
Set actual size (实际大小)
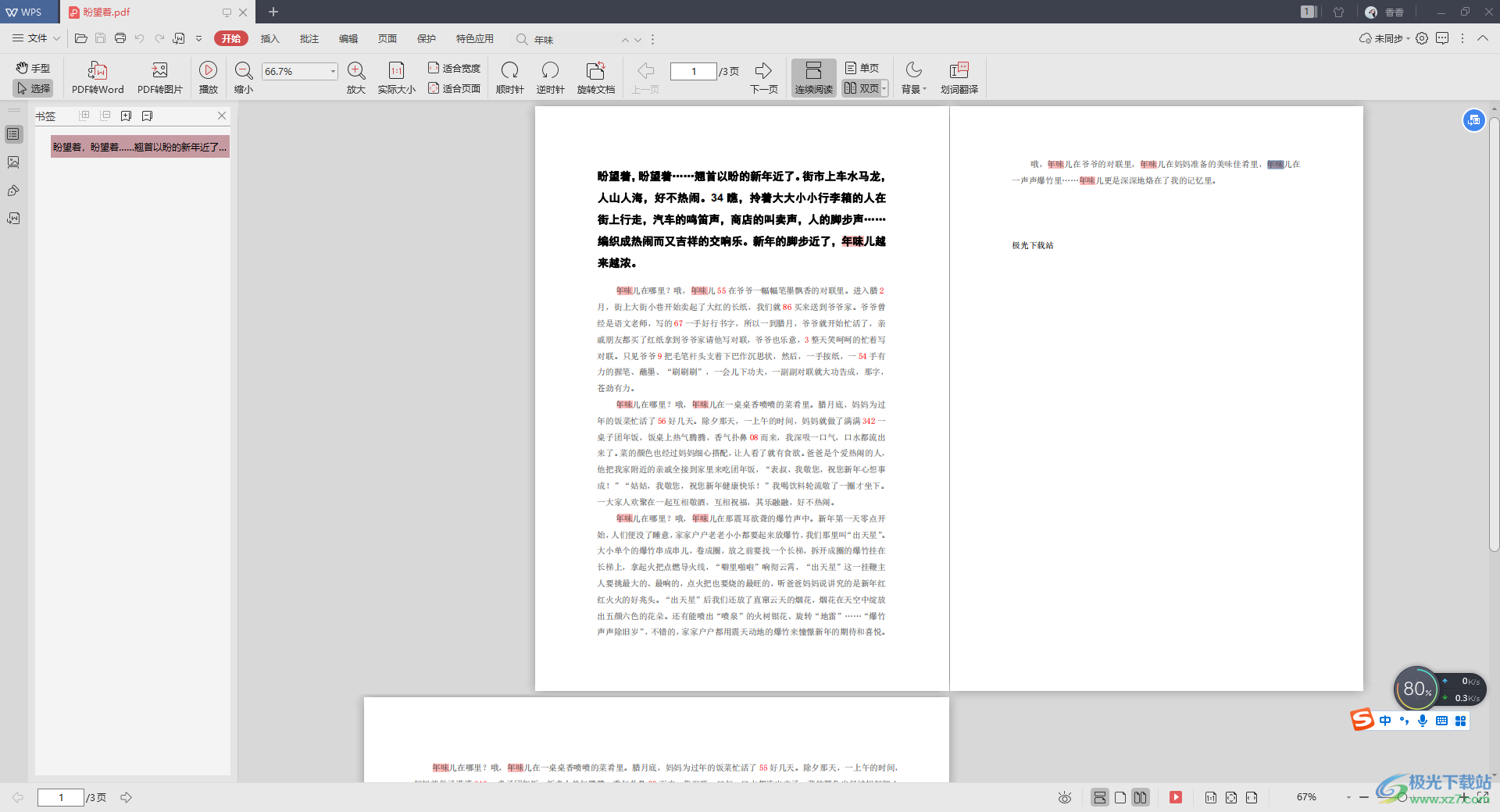tap(397, 78)
